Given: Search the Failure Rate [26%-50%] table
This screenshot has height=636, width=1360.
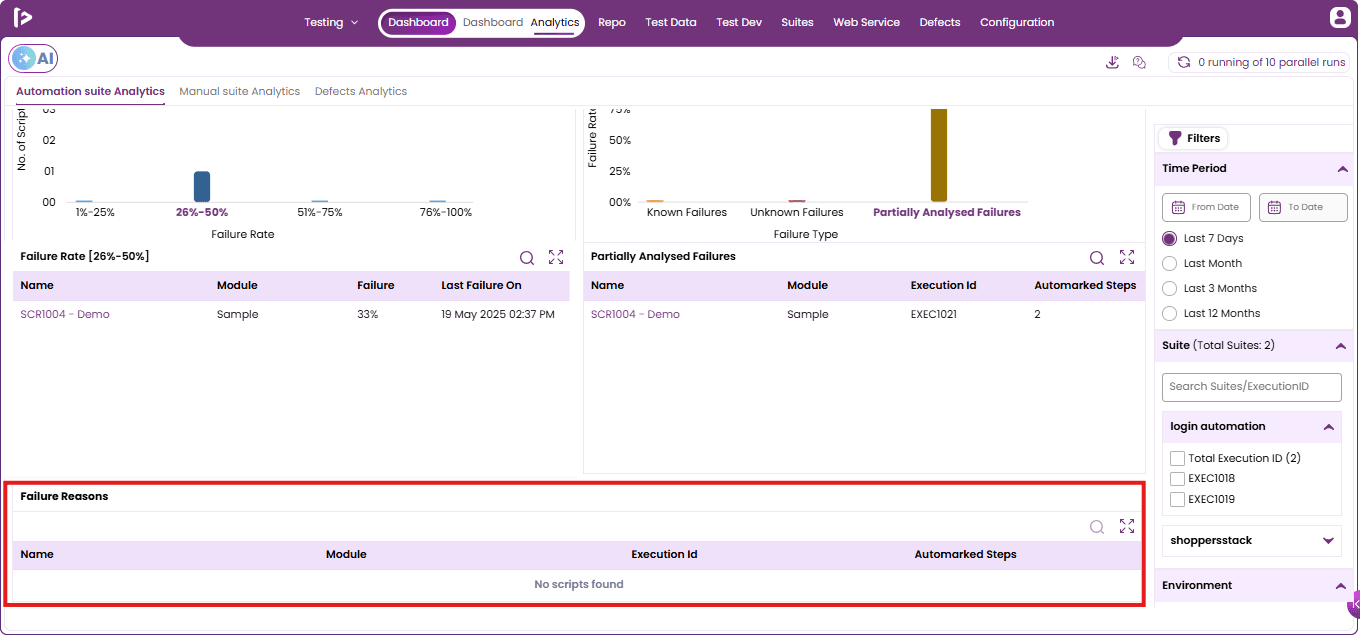Looking at the screenshot, I should [527, 258].
